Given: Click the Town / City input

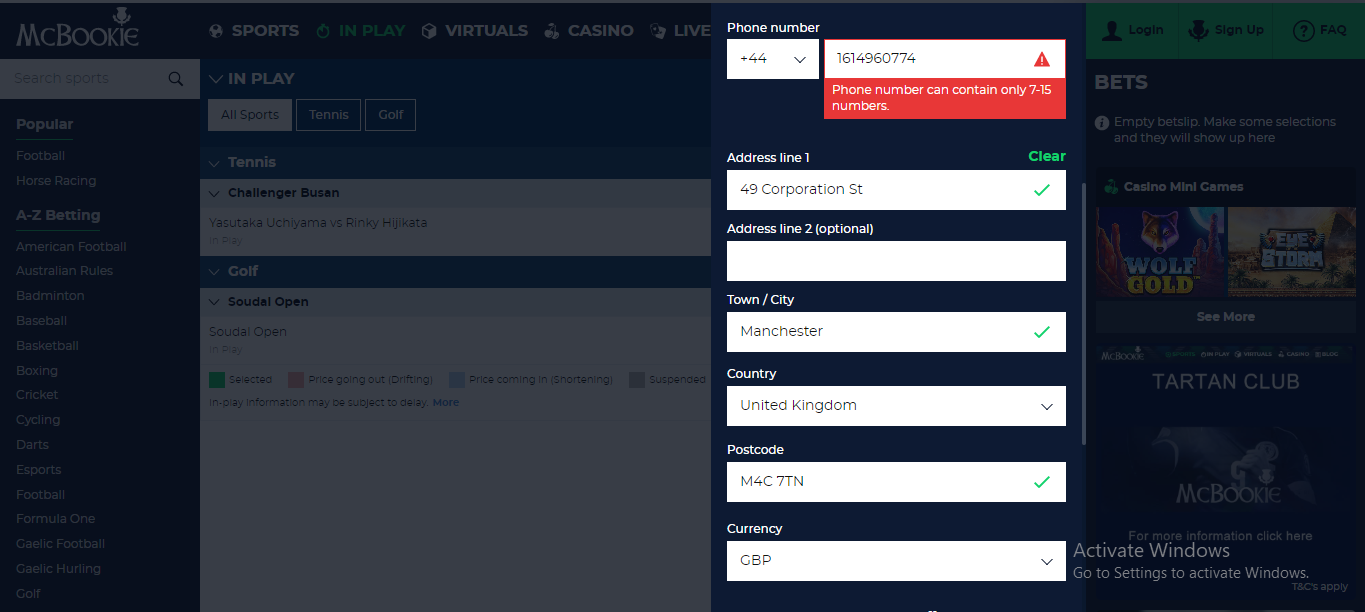Looking at the screenshot, I should coord(896,332).
